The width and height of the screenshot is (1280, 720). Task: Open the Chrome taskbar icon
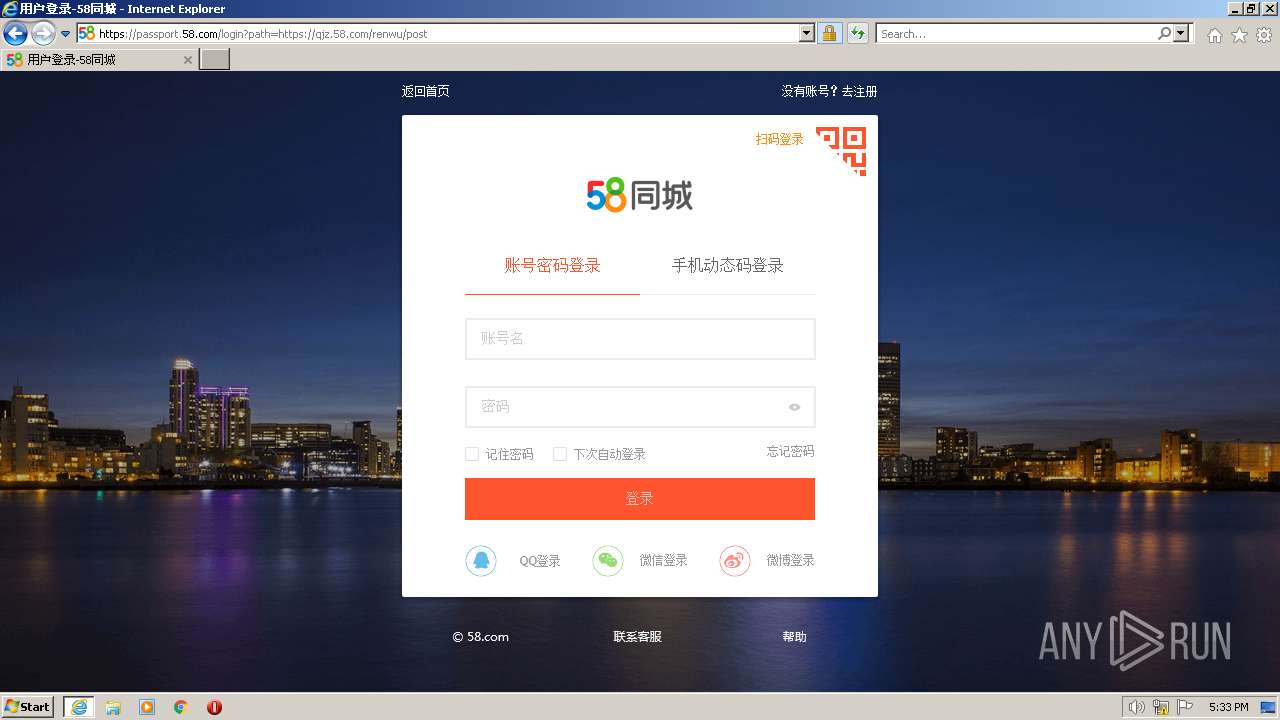181,707
